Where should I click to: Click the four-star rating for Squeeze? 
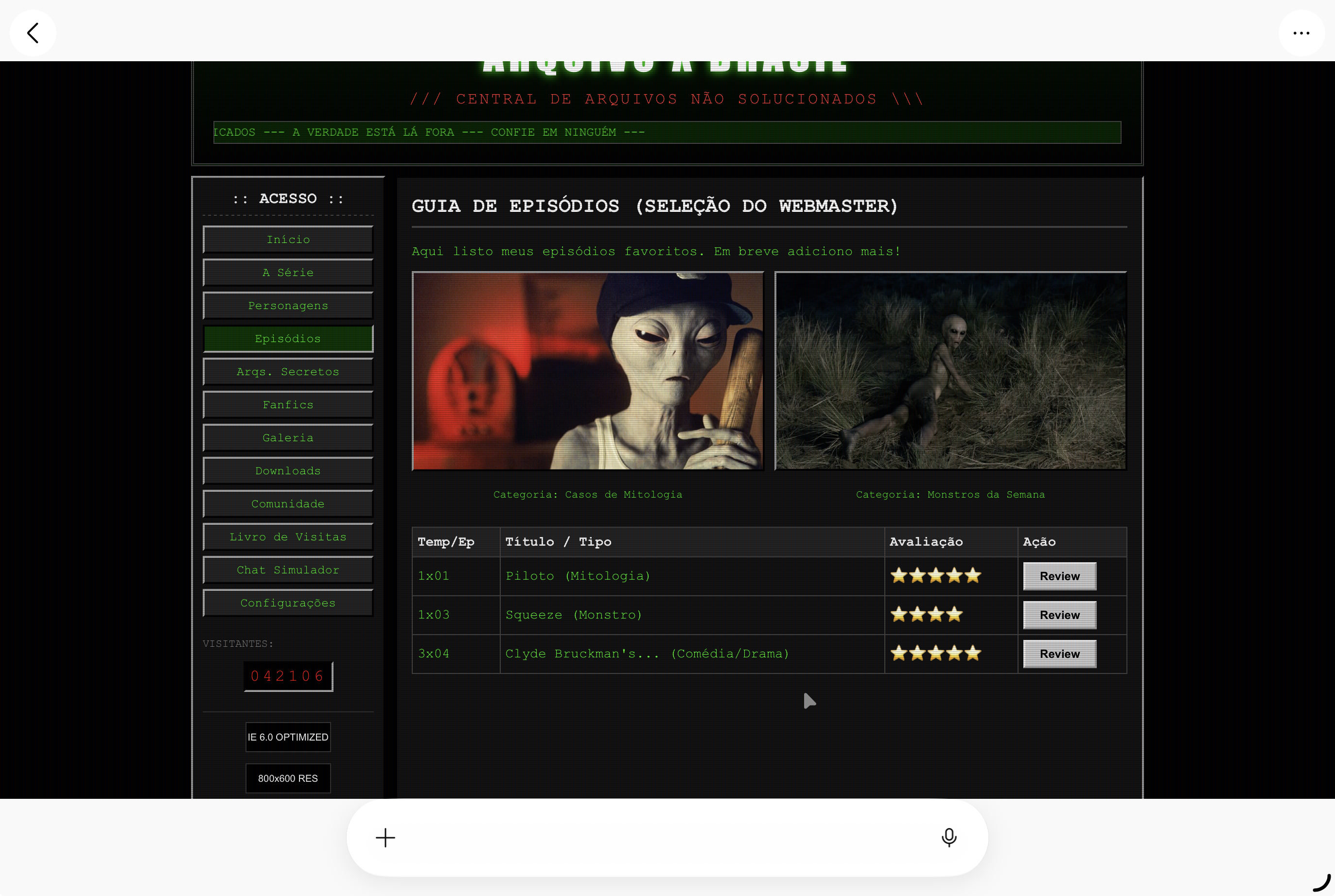tap(926, 614)
